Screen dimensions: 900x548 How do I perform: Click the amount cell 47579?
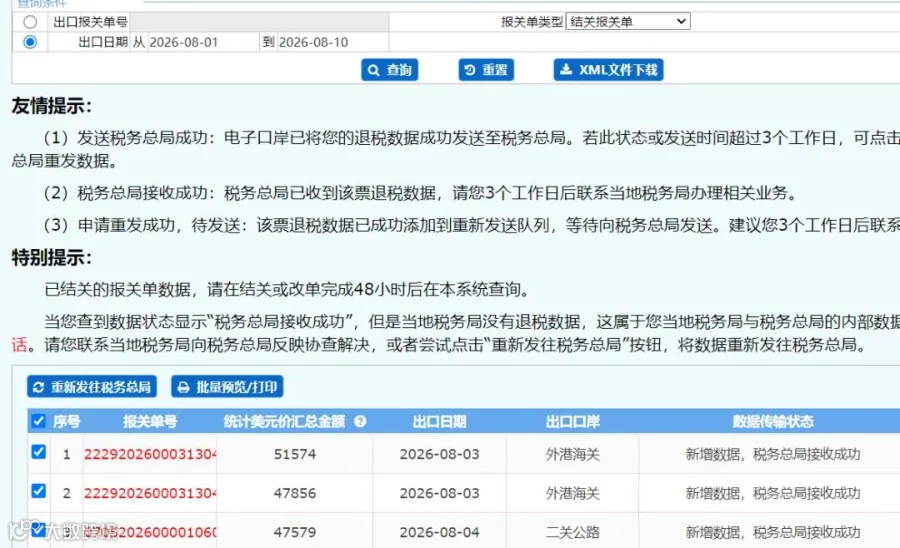tap(295, 533)
